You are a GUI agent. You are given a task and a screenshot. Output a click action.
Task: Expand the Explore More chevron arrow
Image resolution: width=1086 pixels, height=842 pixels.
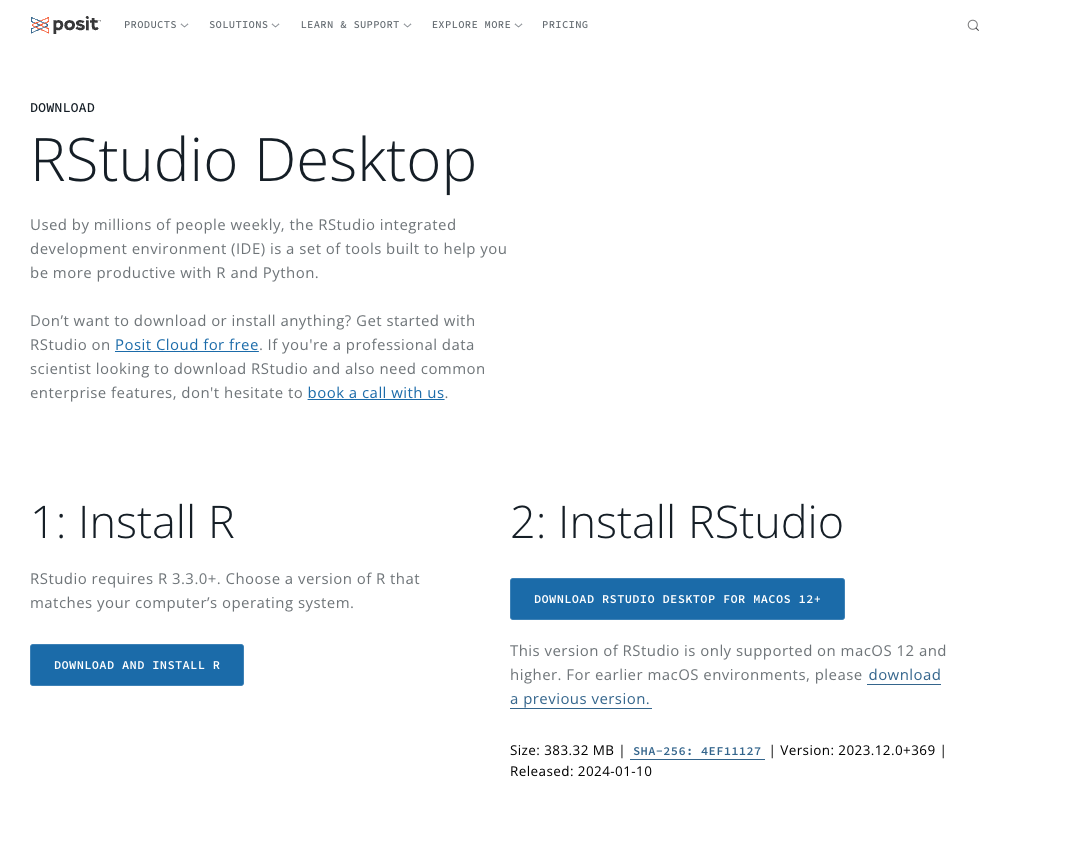[518, 26]
